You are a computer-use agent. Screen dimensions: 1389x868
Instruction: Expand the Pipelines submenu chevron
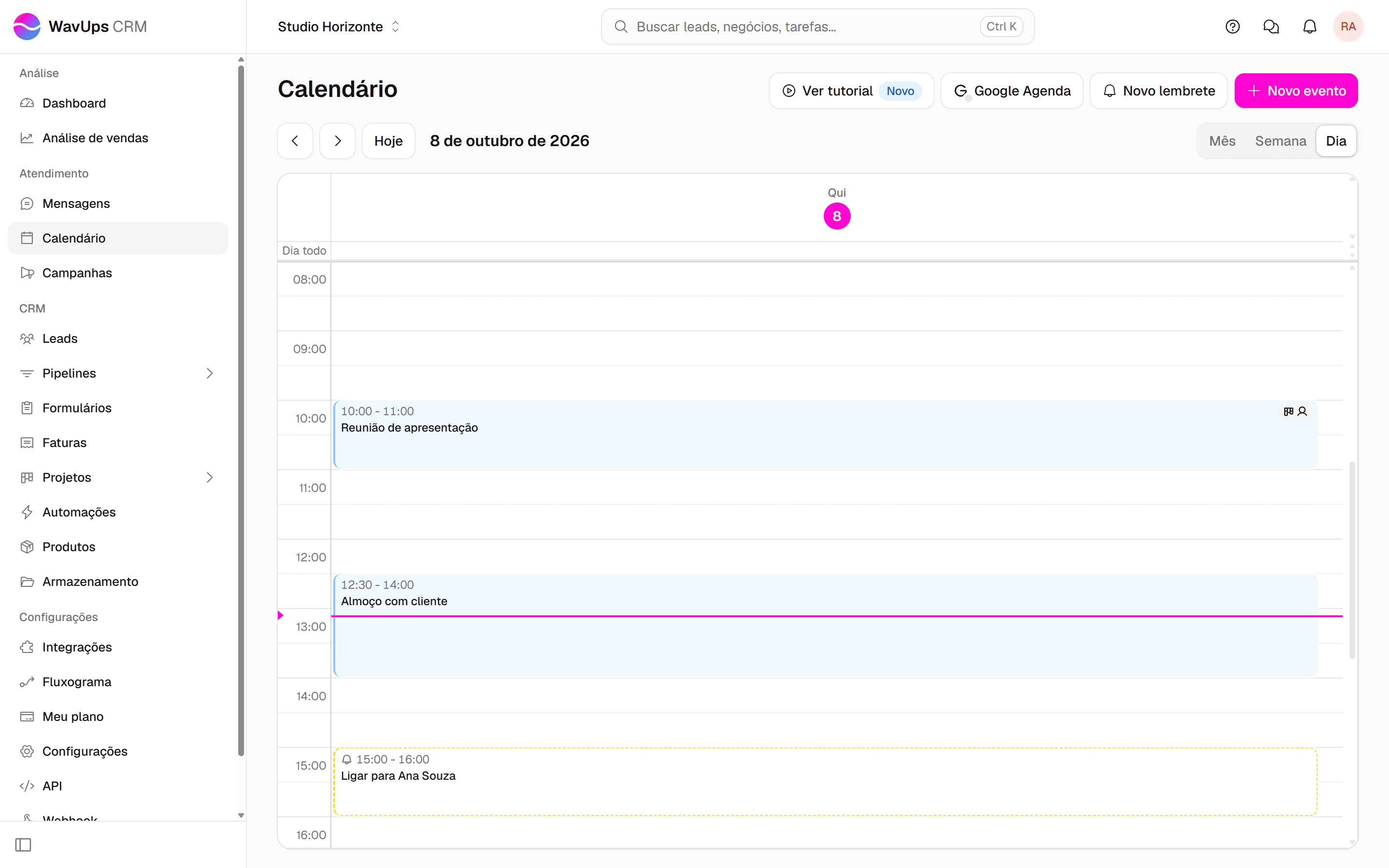click(x=209, y=373)
